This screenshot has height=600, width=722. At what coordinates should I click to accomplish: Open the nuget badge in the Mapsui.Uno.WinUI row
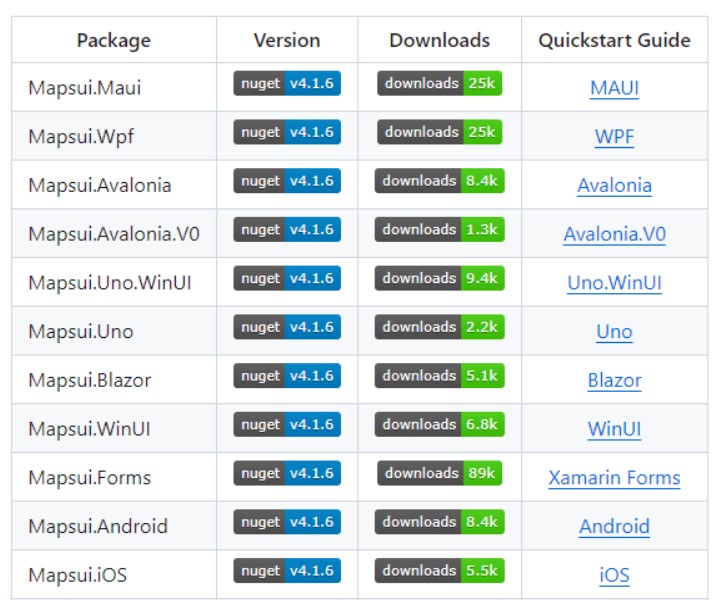(287, 278)
